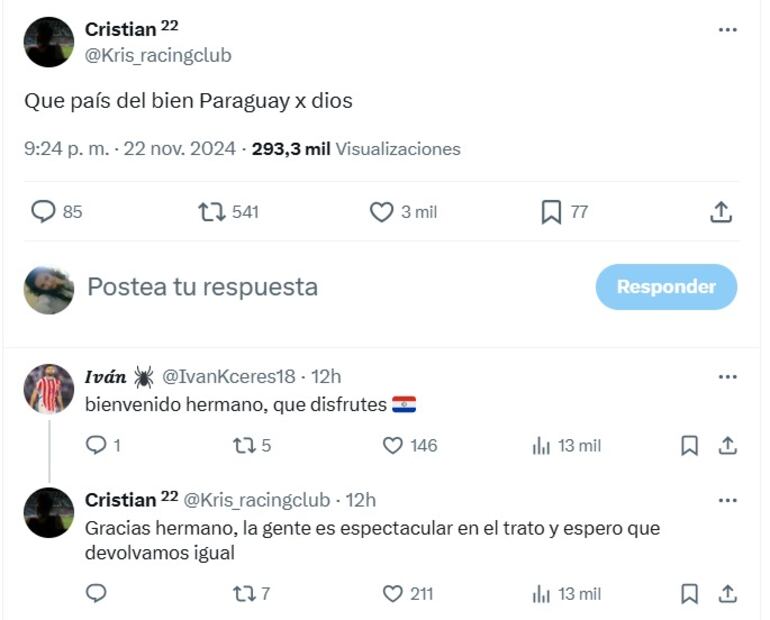Reply to the main Paraguay post
The height and width of the screenshot is (620, 770).
coord(44,212)
